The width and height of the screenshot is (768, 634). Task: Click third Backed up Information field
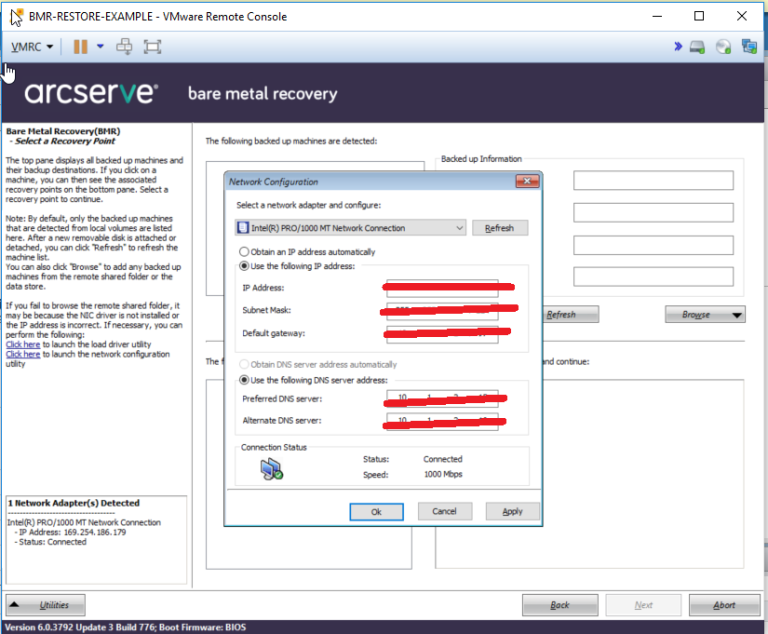pos(653,245)
